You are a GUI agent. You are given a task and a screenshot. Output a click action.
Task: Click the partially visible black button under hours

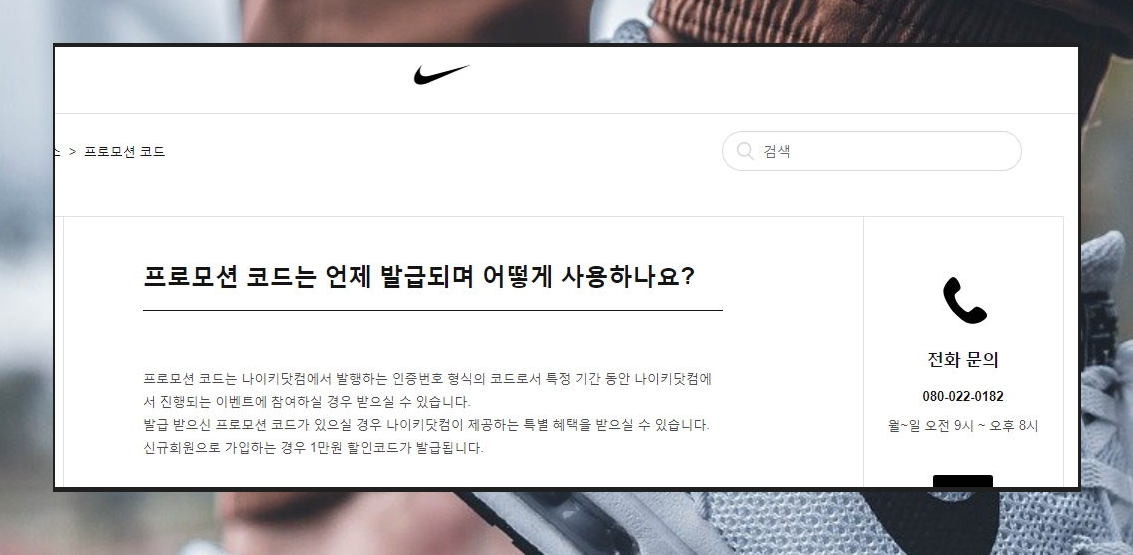(962, 481)
